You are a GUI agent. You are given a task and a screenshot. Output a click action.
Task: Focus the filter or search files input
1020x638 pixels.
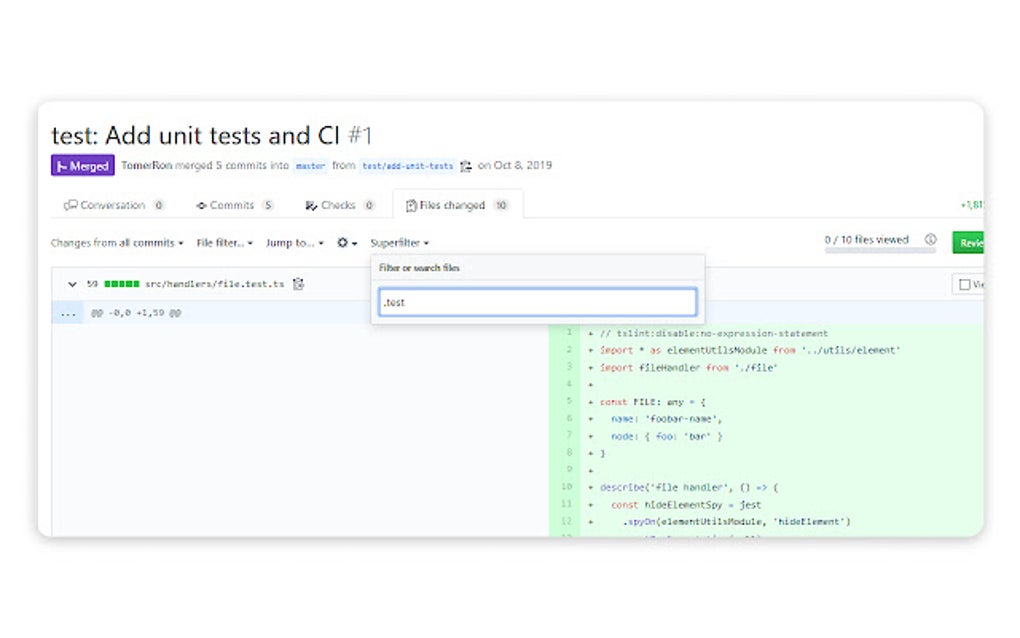point(537,302)
